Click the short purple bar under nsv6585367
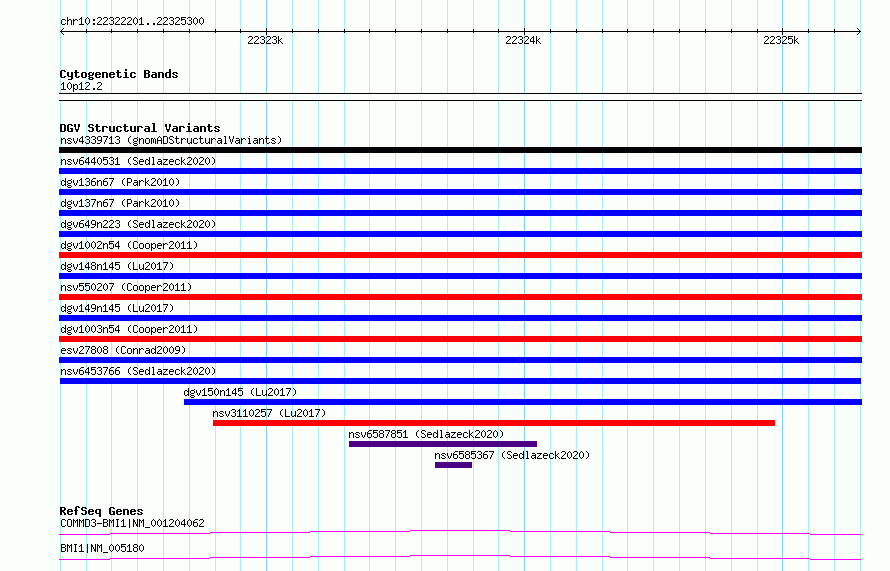 (x=454, y=465)
